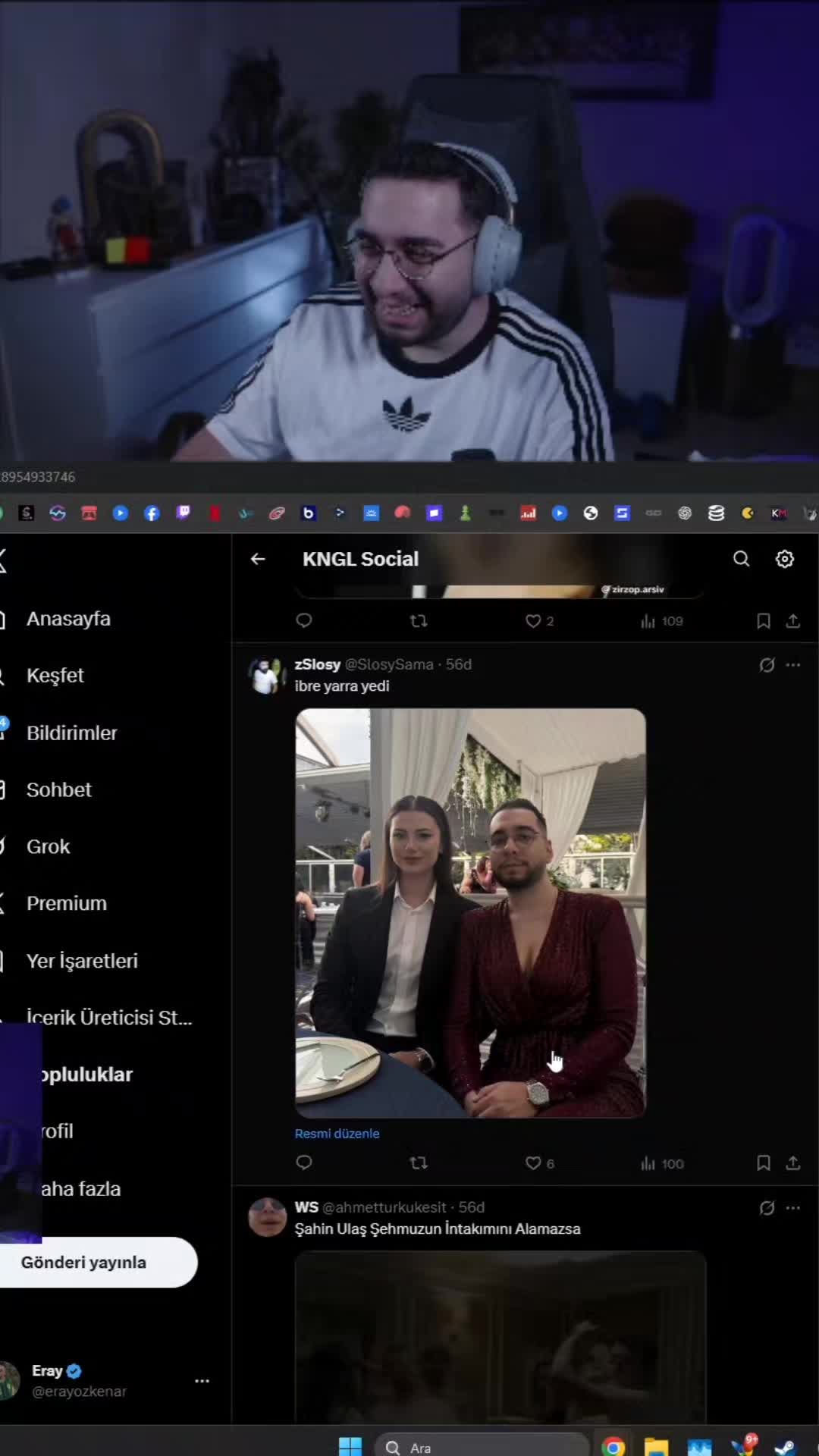Like zSlosy's post with 6 likes
The width and height of the screenshot is (819, 1456).
540,1163
